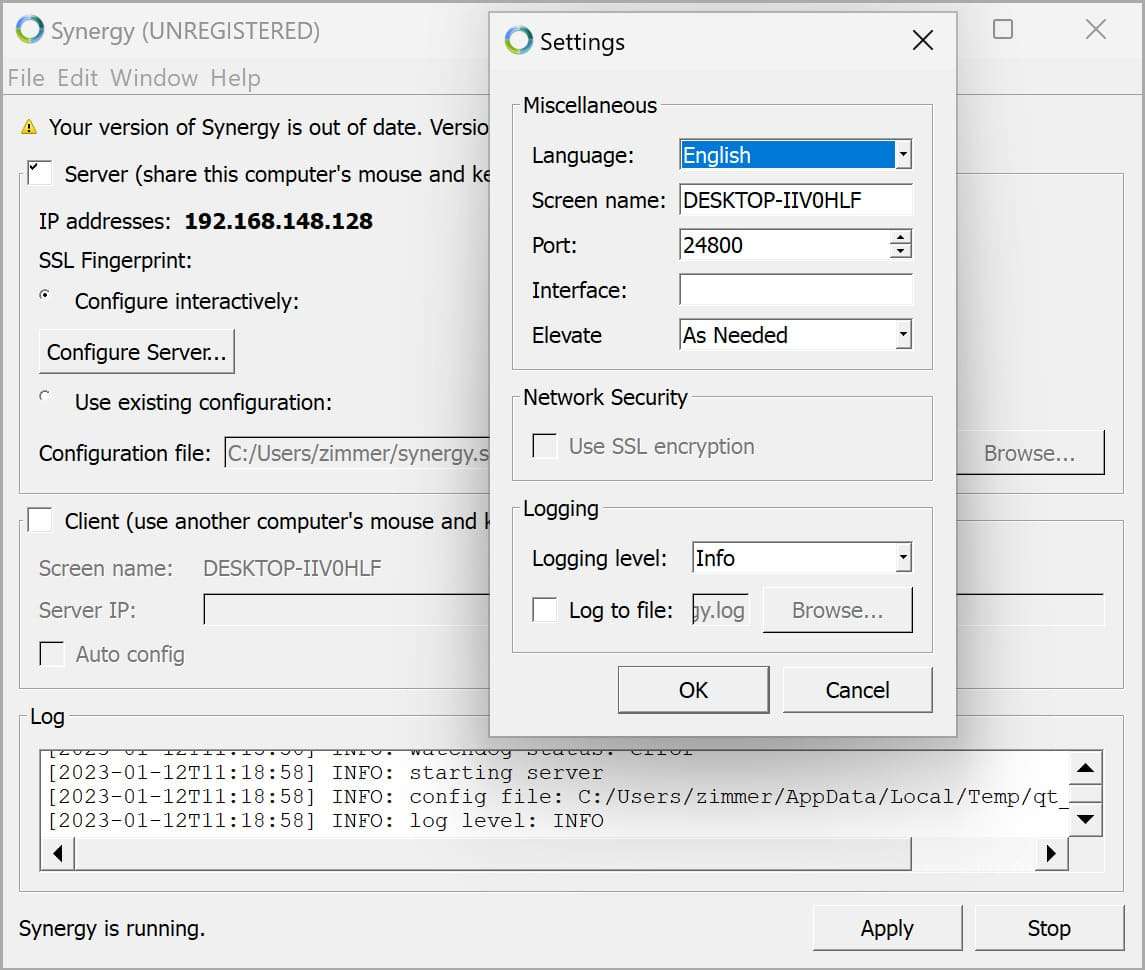
Task: Click the empty Interface field
Action: tap(796, 290)
